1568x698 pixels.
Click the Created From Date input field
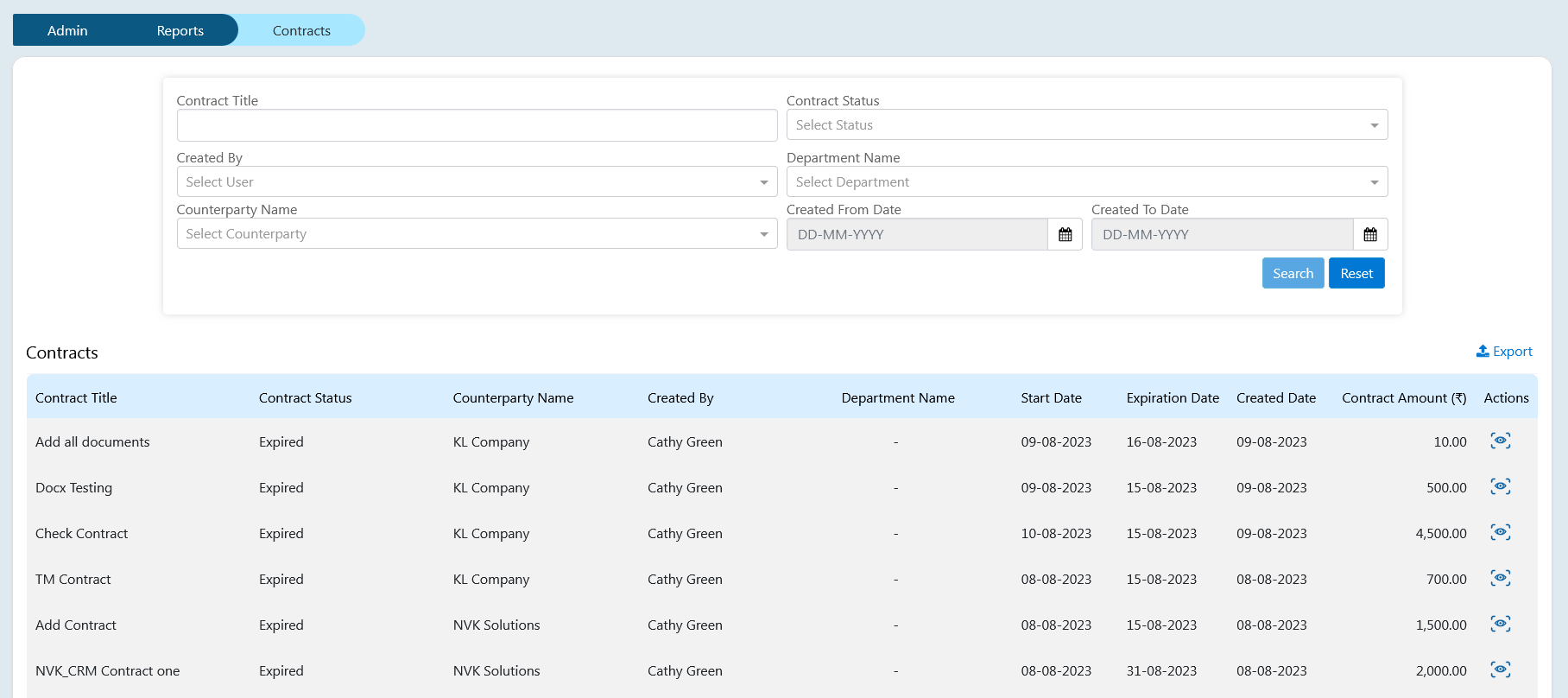click(916, 234)
